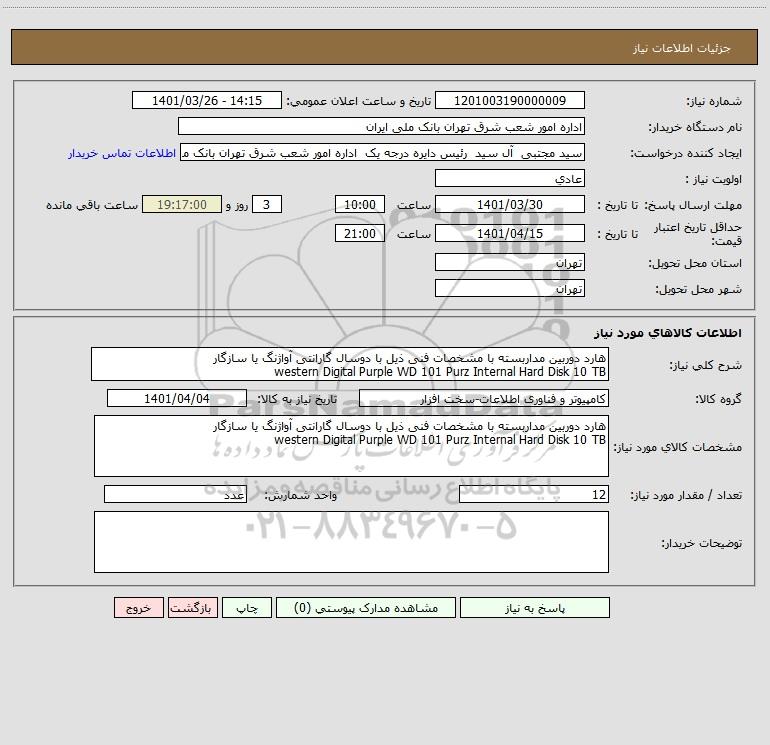Click the جزئیات اطلاعات نیاز header title
The image size is (770, 745).
[x=682, y=48]
